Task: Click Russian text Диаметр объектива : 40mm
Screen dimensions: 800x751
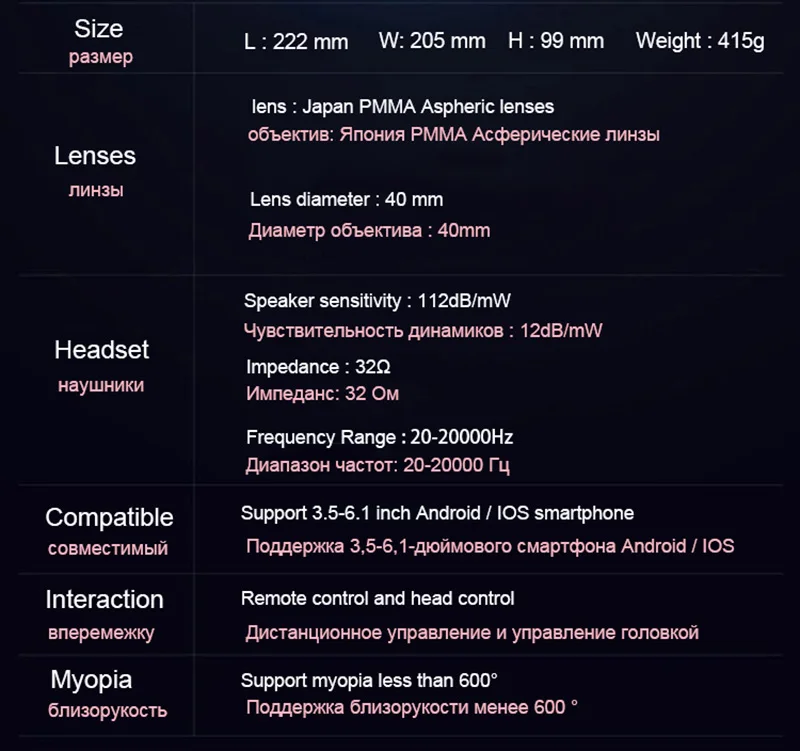Action: 369,231
